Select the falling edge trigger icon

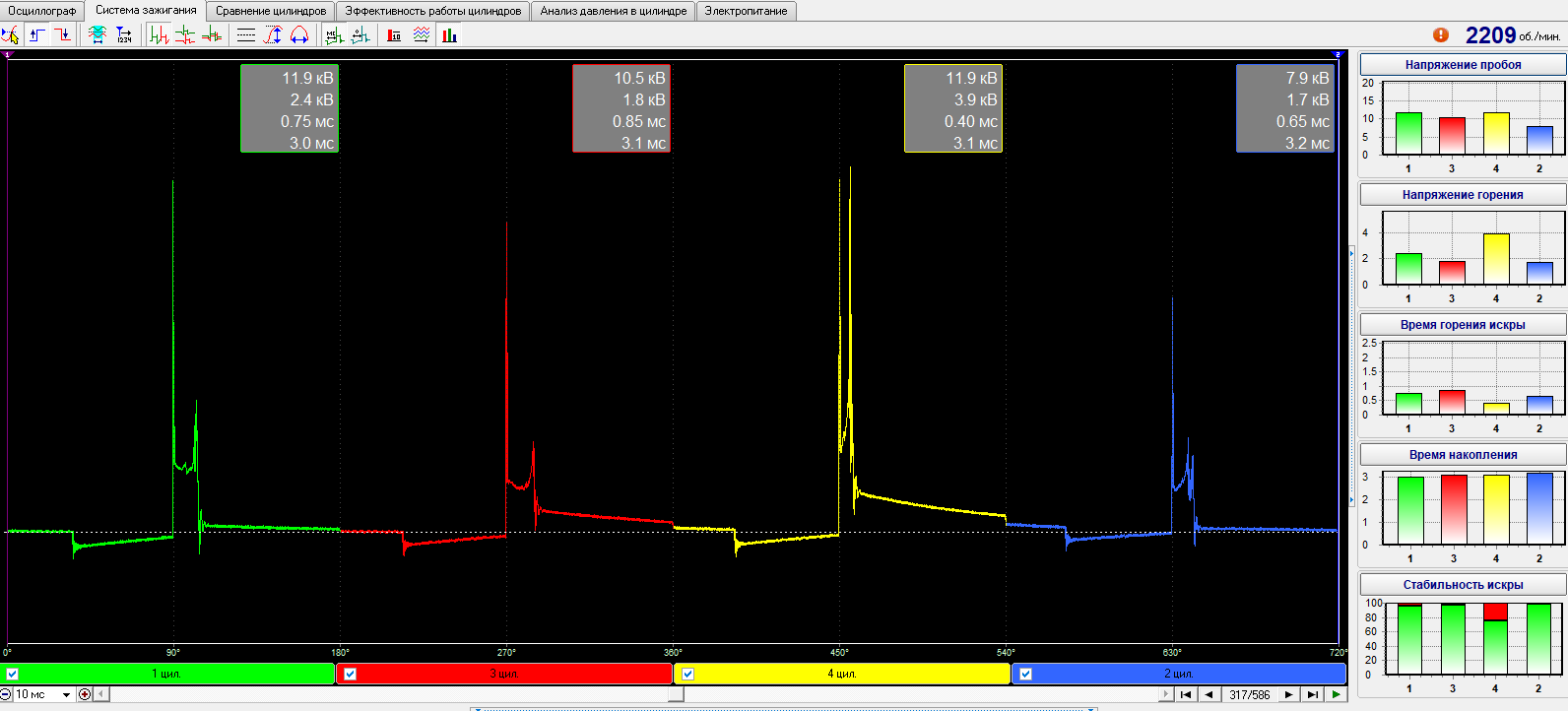point(63,35)
